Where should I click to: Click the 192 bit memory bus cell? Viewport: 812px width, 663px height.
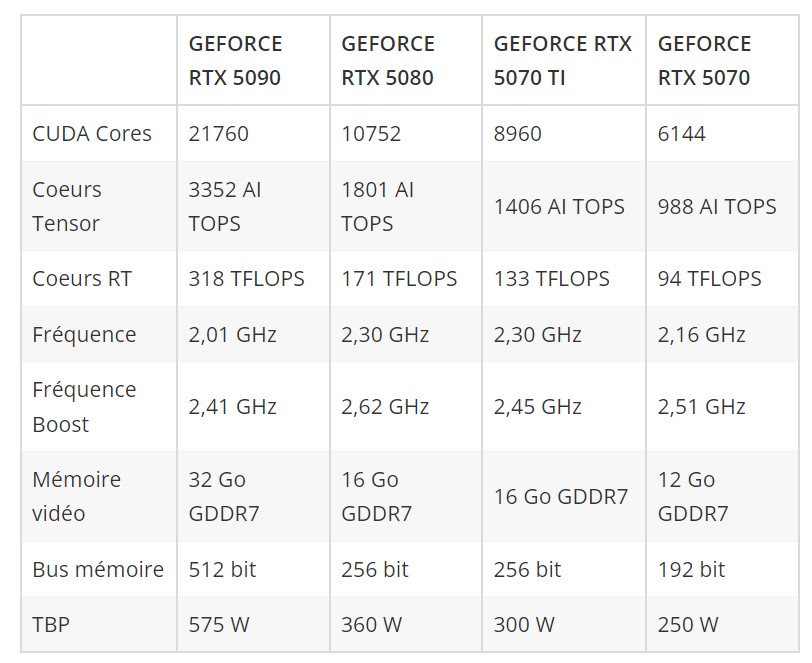point(691,569)
